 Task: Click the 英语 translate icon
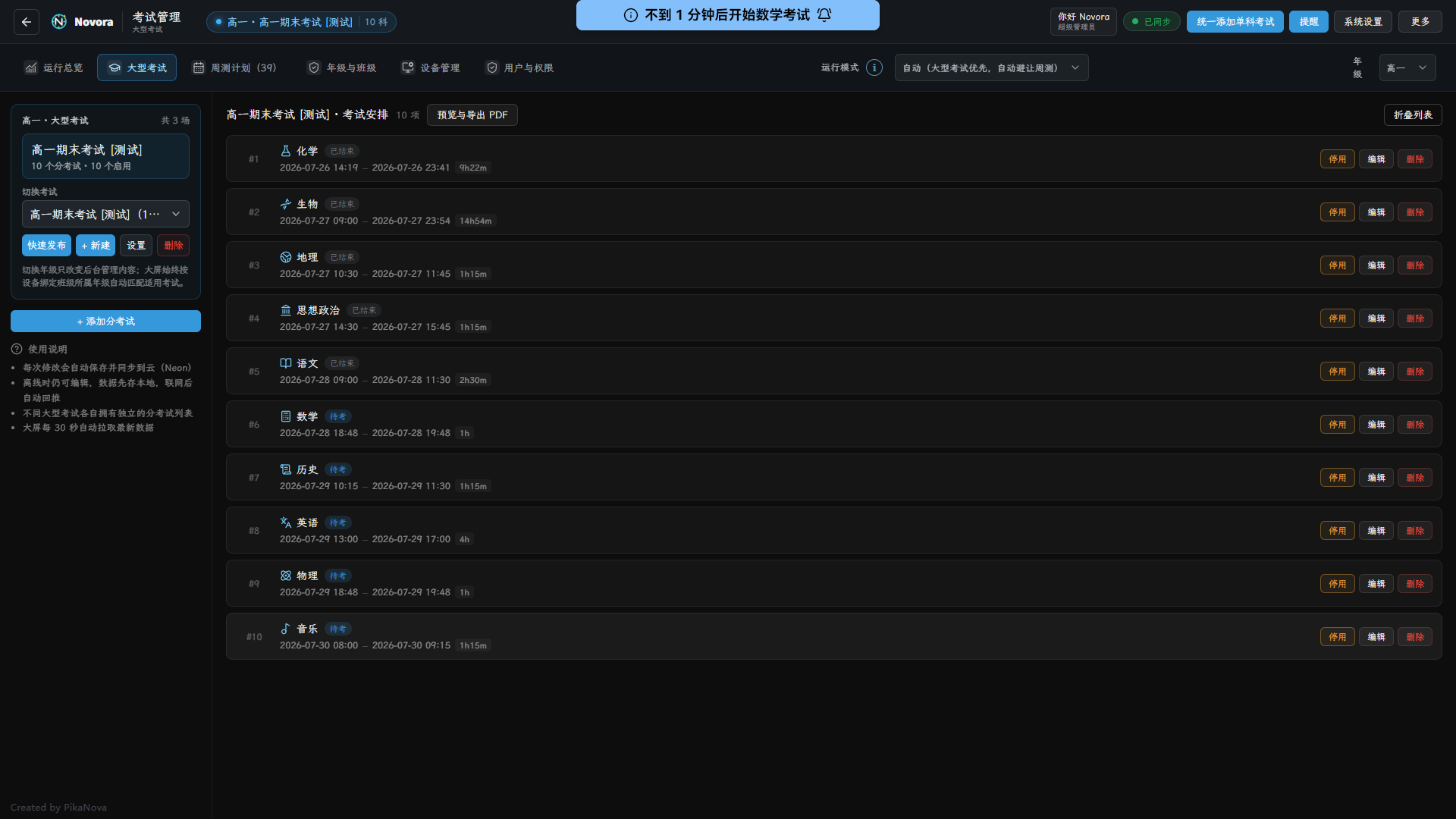pos(286,522)
